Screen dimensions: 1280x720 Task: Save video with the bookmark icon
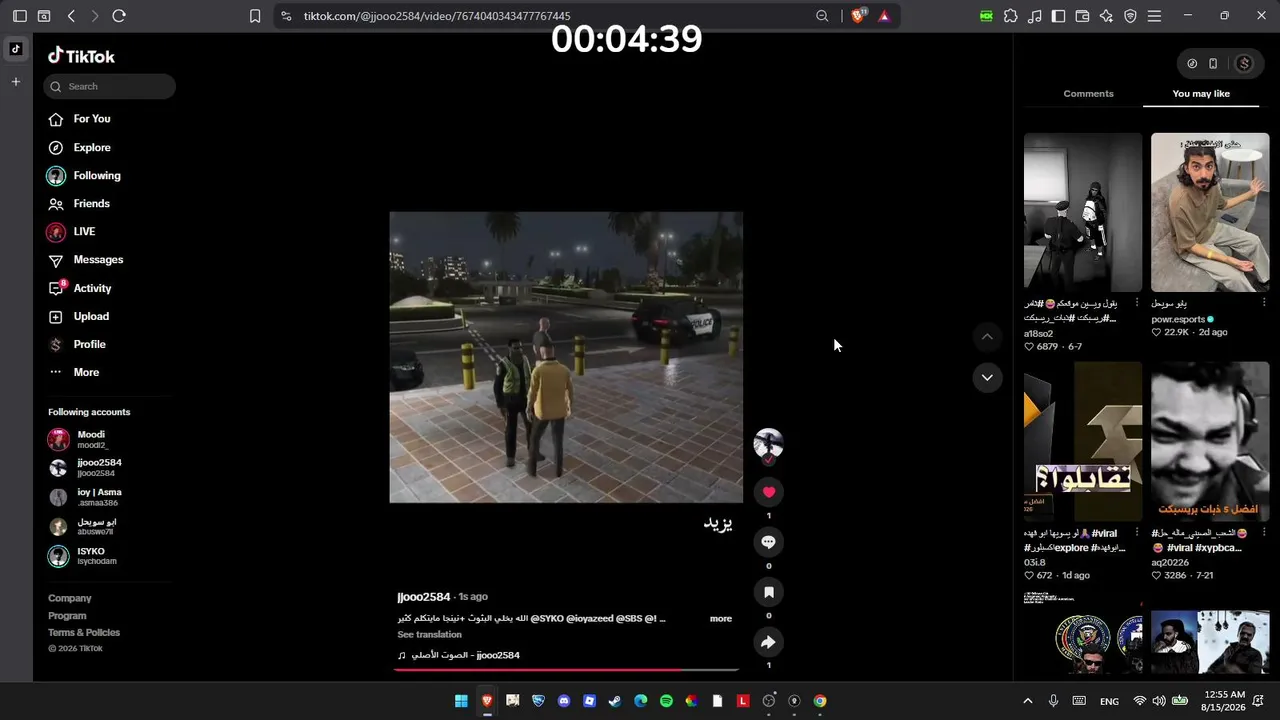pyautogui.click(x=768, y=592)
